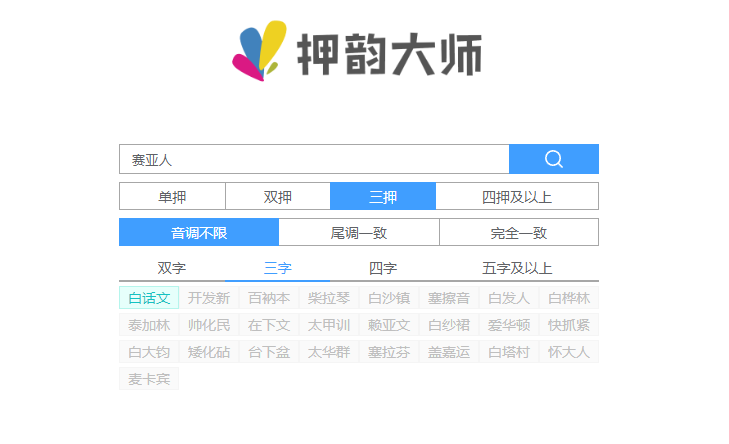Viewport: 729px width, 444px height.
Task: Click the highlighted result 白话文
Action: (149, 298)
